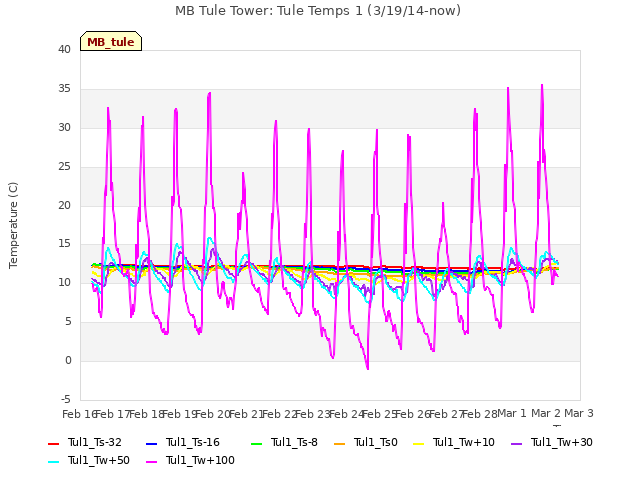Viewport: 640px width, 480px height.
Task: Click the yellow Tul1_Tw+10 legend swatch
Action: (419, 443)
